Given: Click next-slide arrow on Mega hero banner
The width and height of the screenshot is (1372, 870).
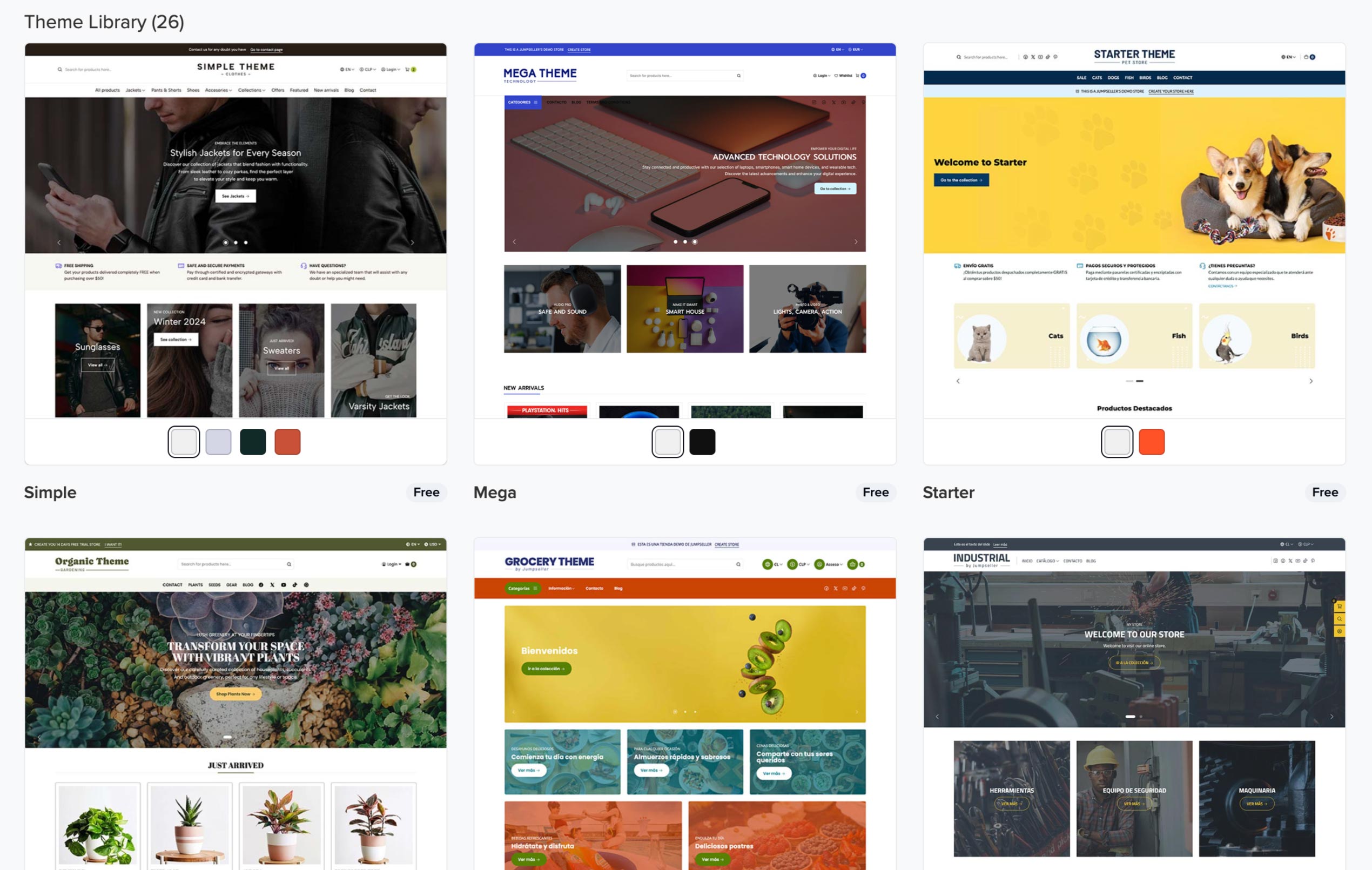Looking at the screenshot, I should tap(855, 241).
